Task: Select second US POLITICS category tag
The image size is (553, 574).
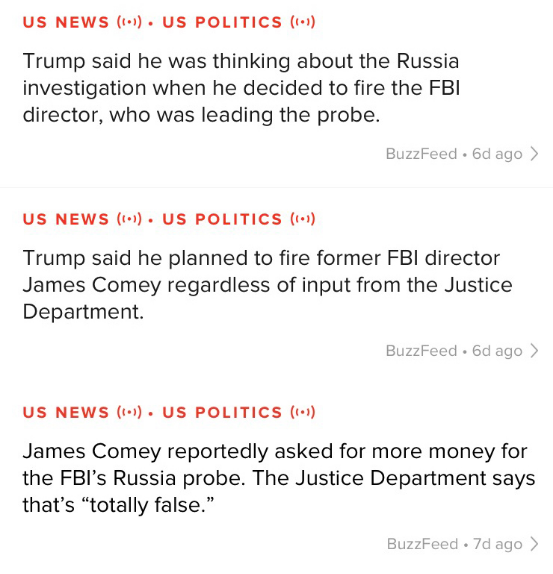Action: (222, 219)
